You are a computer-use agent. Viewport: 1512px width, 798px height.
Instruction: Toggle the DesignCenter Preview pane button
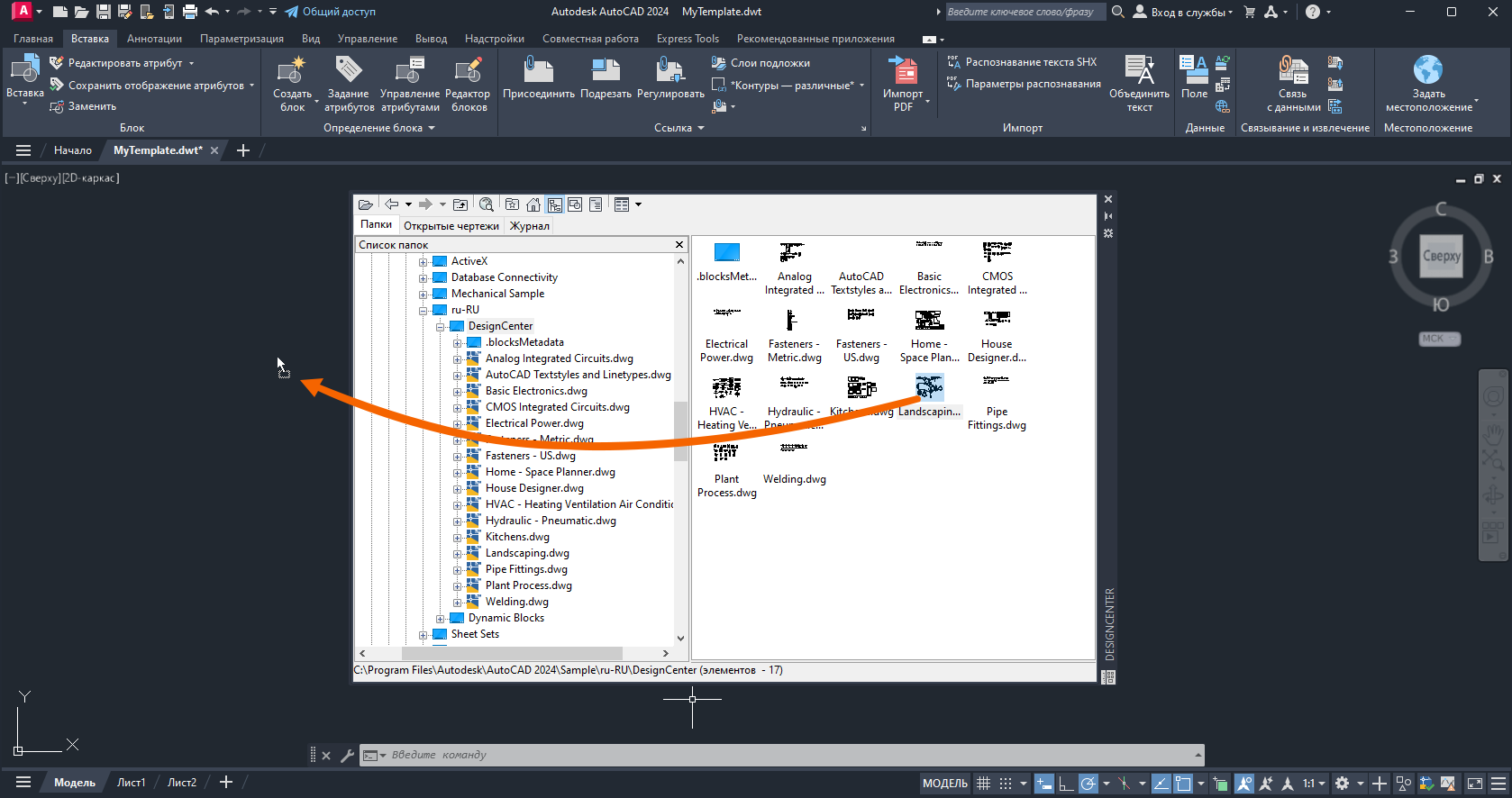[575, 204]
